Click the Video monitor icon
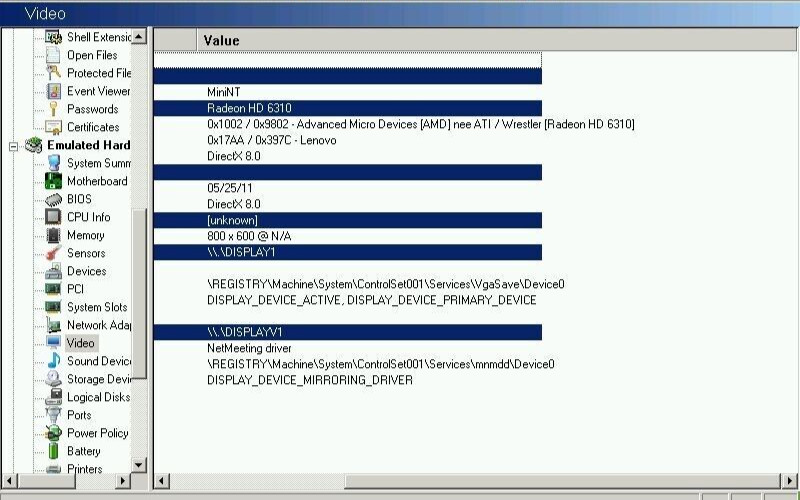800x500 pixels. coord(53,343)
